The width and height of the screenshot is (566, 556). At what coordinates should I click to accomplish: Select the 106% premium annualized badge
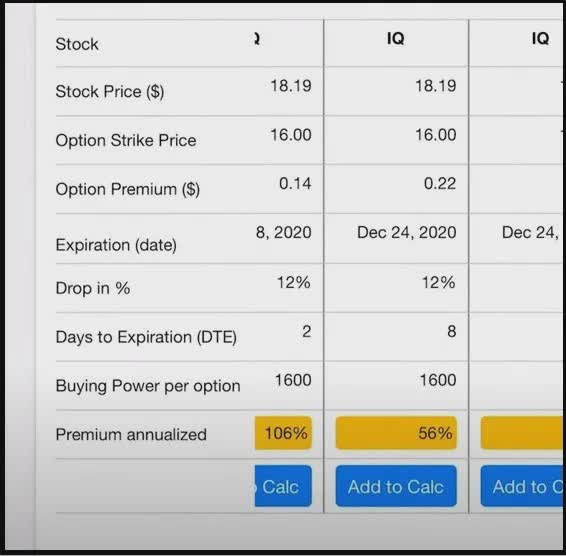tap(283, 433)
